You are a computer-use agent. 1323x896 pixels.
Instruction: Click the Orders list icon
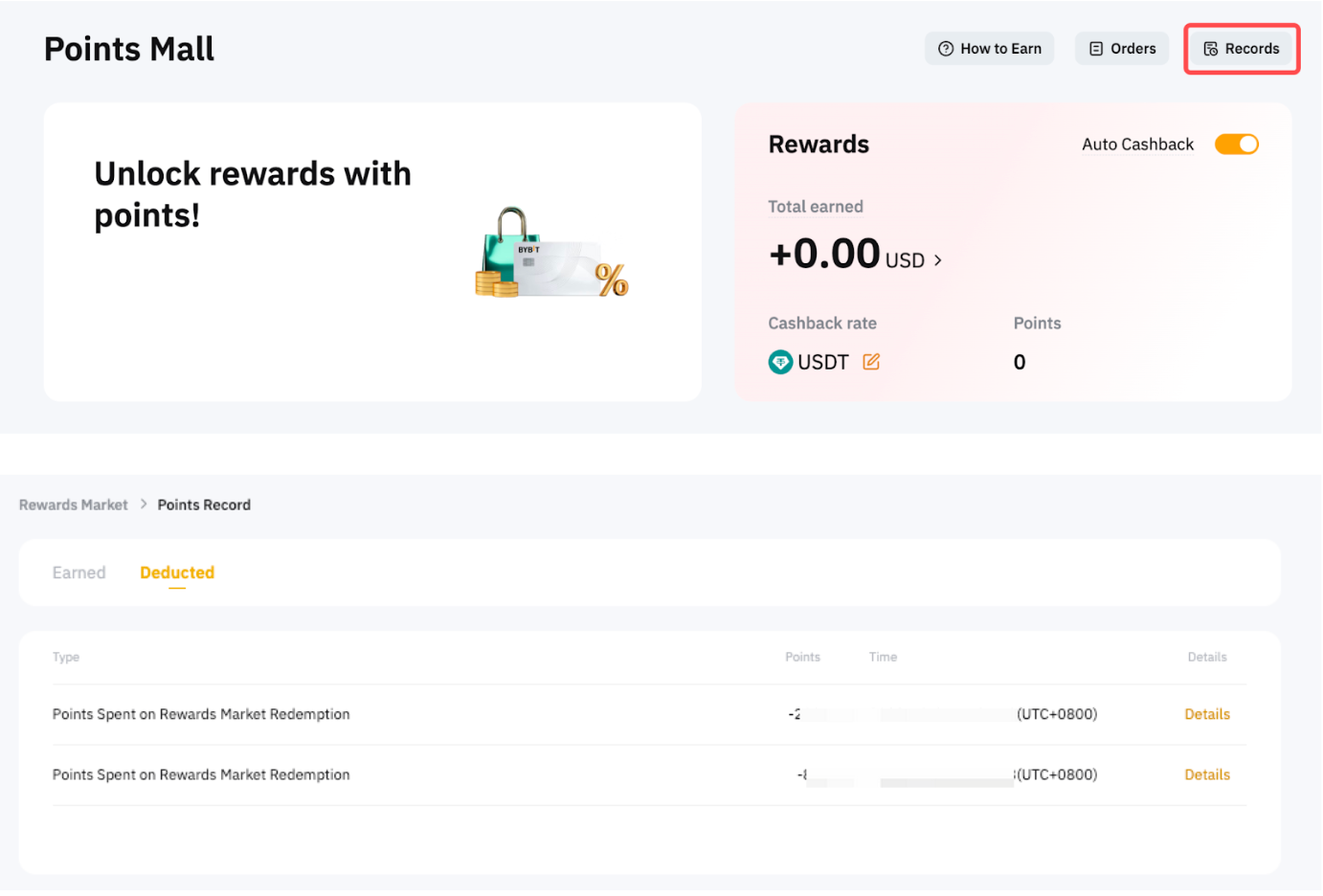(x=1096, y=49)
